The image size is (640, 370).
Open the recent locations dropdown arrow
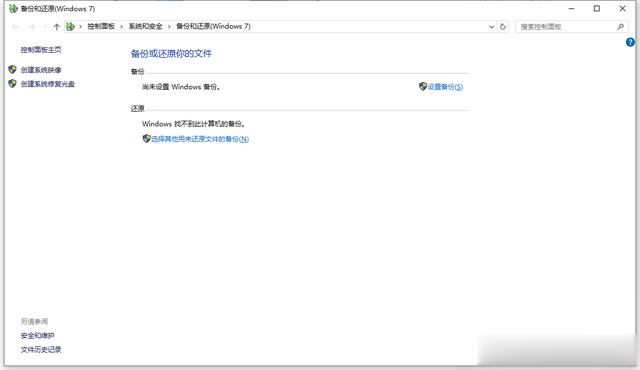45,27
